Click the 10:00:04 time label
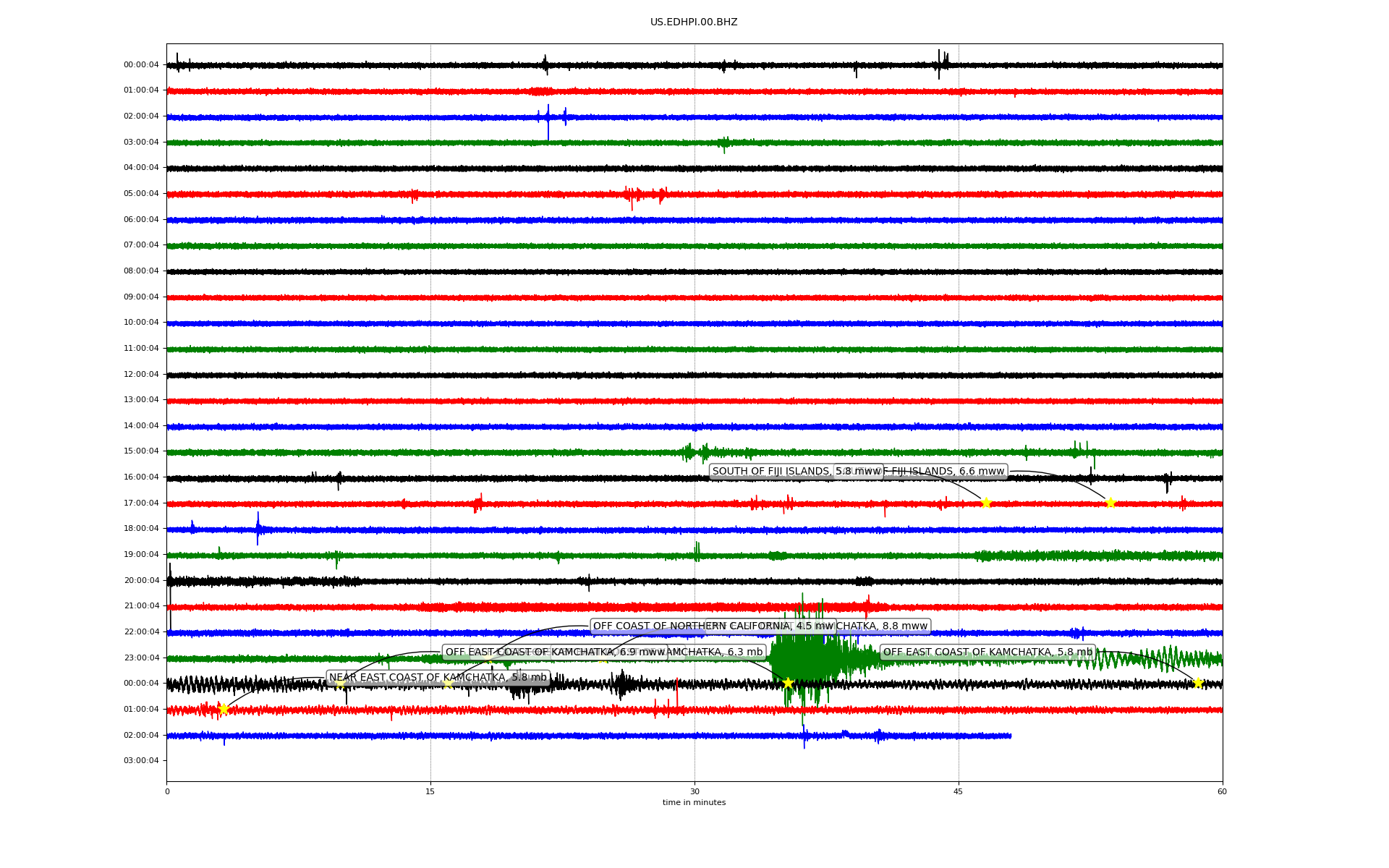 point(141,323)
